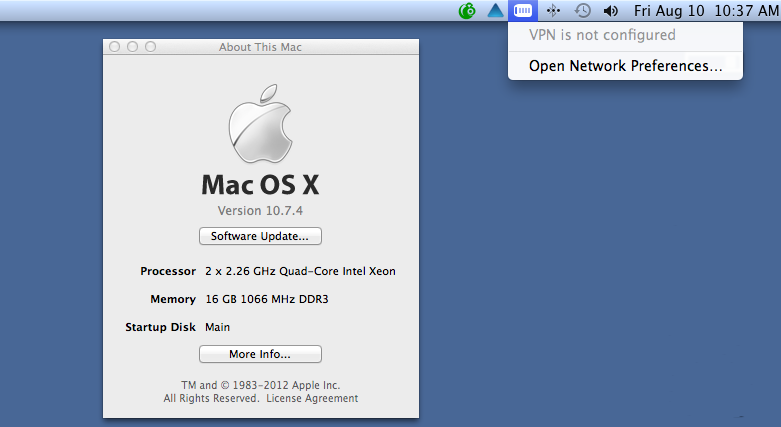Screen dimensions: 781x427
Task: Close the About This Mac window
Action: 115,47
